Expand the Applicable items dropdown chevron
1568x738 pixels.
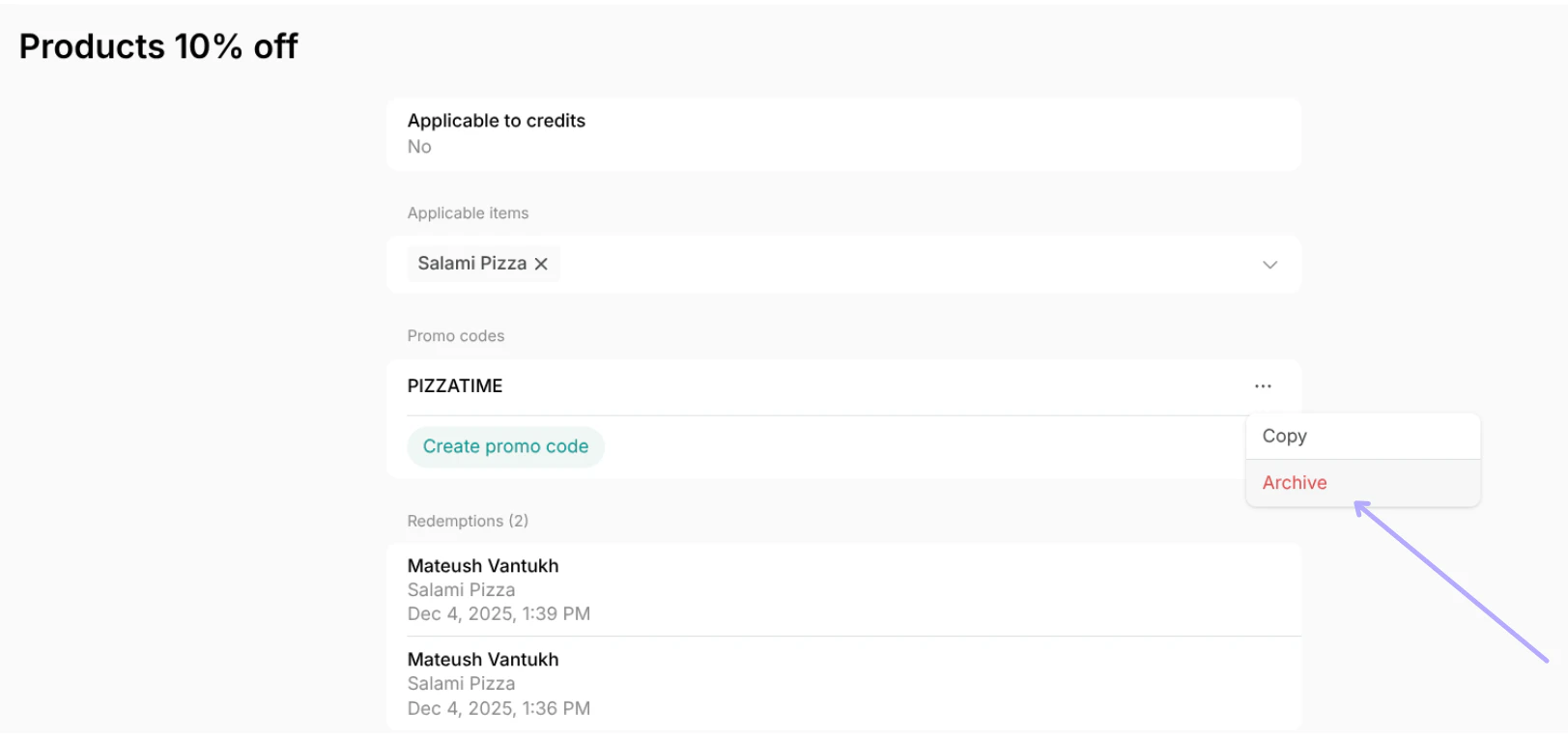pyautogui.click(x=1269, y=265)
